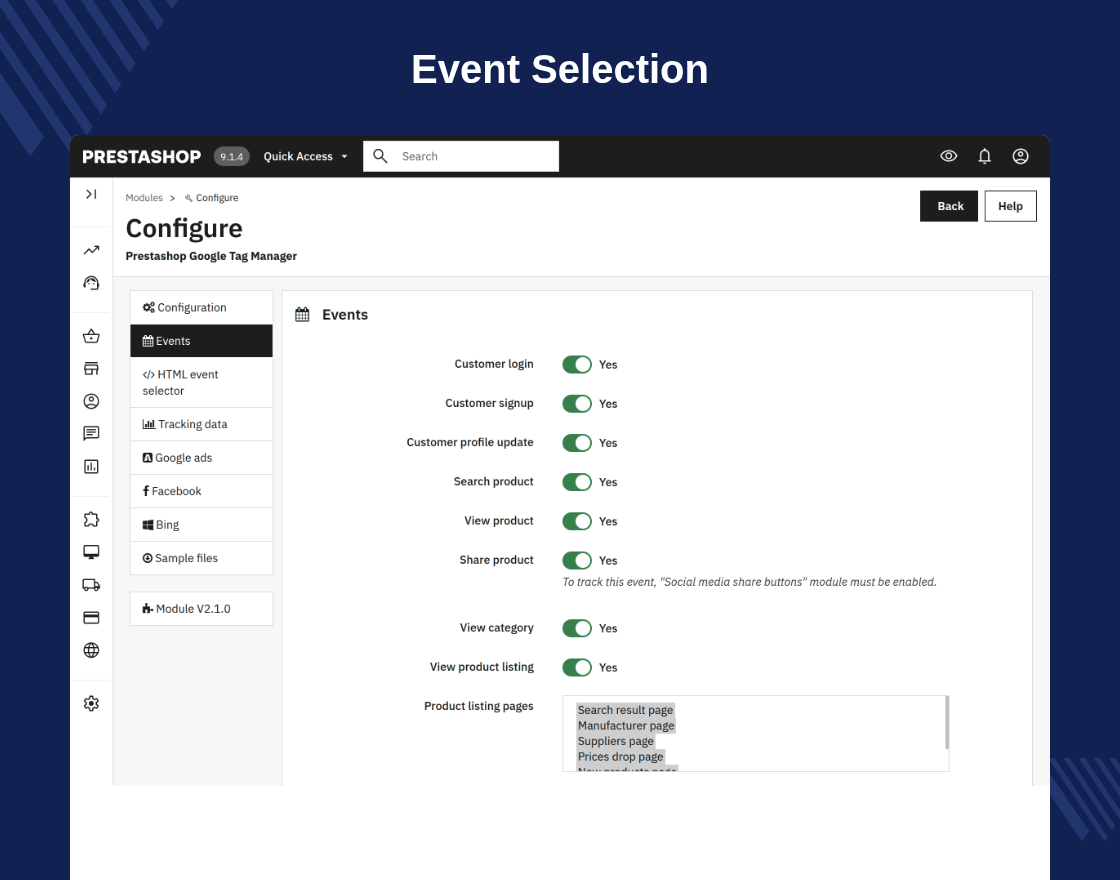This screenshot has width=1120, height=880.
Task: Open Stats chart icon in sidebar
Action: point(91,466)
